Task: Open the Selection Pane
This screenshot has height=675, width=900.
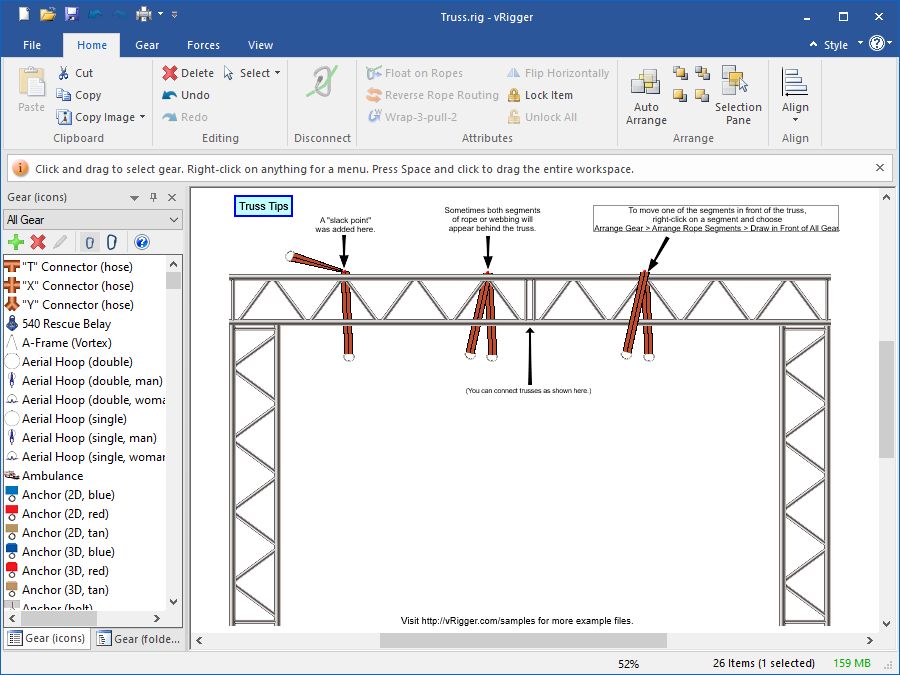Action: 738,84
